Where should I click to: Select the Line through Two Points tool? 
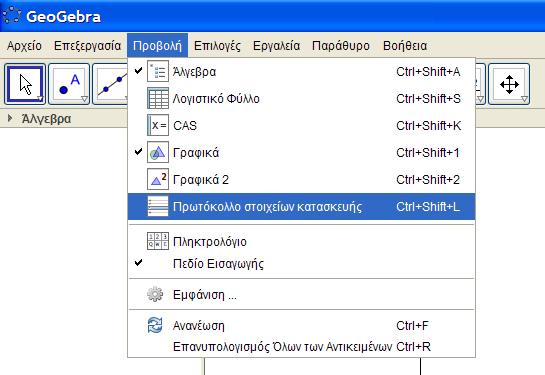pos(111,84)
